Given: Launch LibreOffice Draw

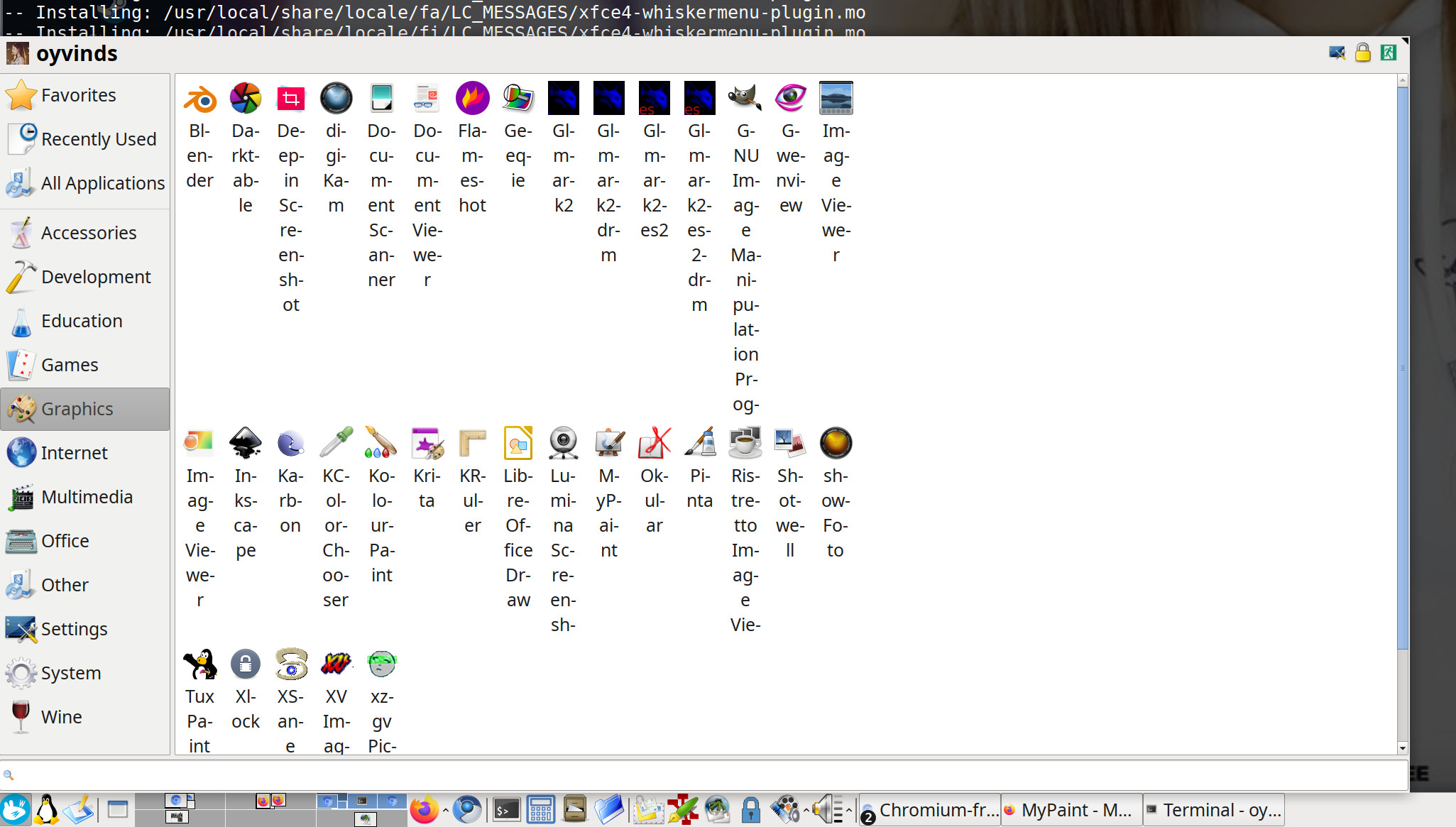Looking at the screenshot, I should pos(518,444).
